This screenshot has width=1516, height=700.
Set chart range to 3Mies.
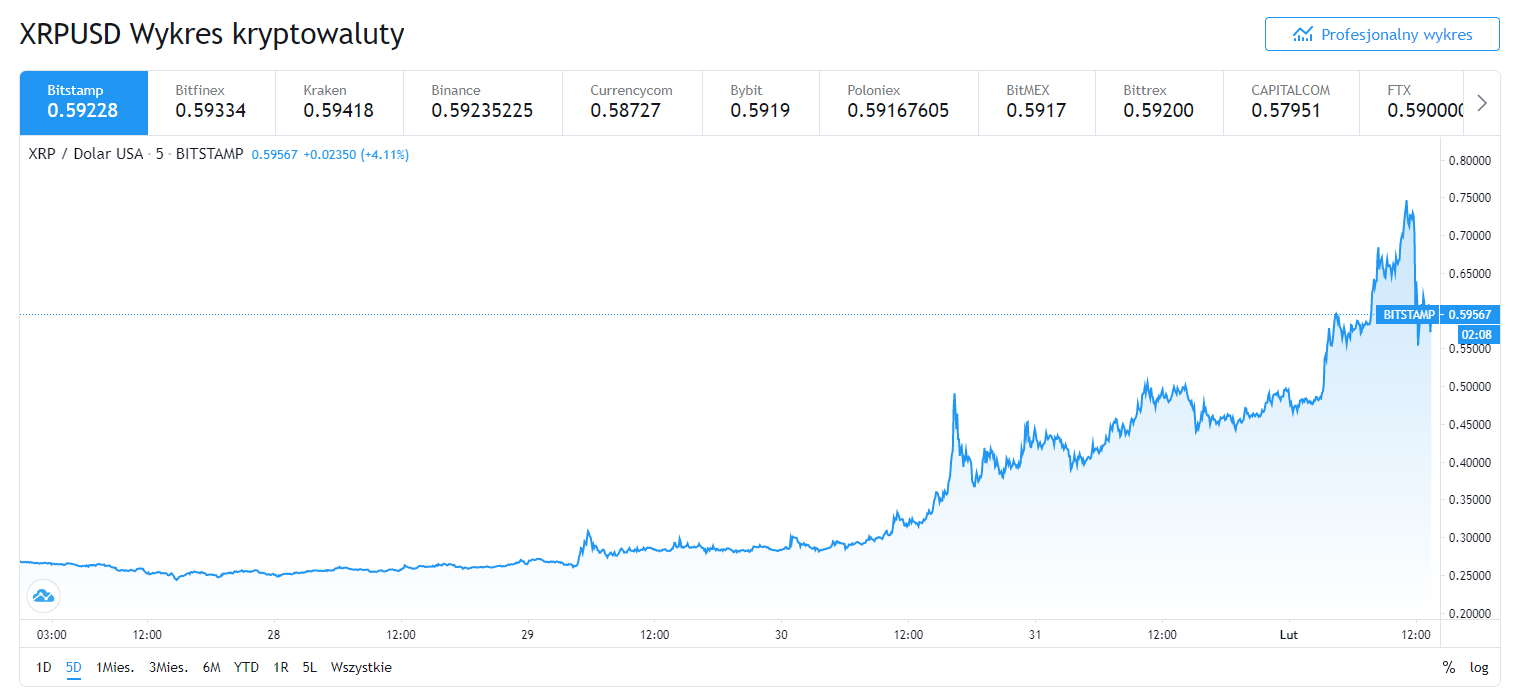169,667
